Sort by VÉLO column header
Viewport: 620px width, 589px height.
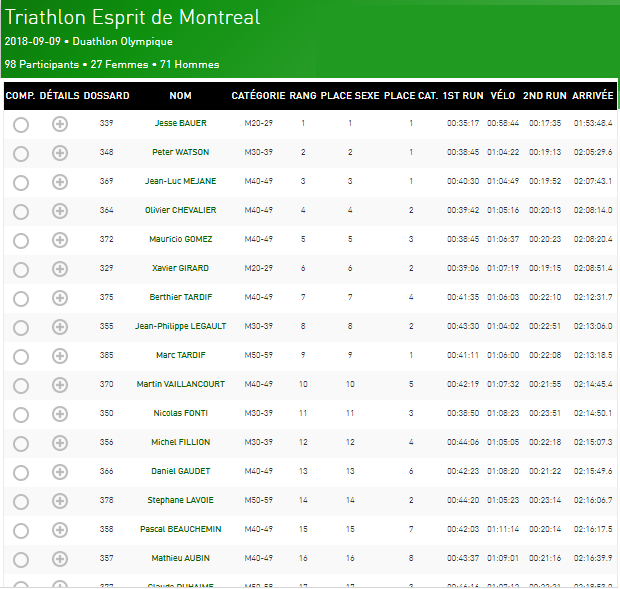coord(503,96)
